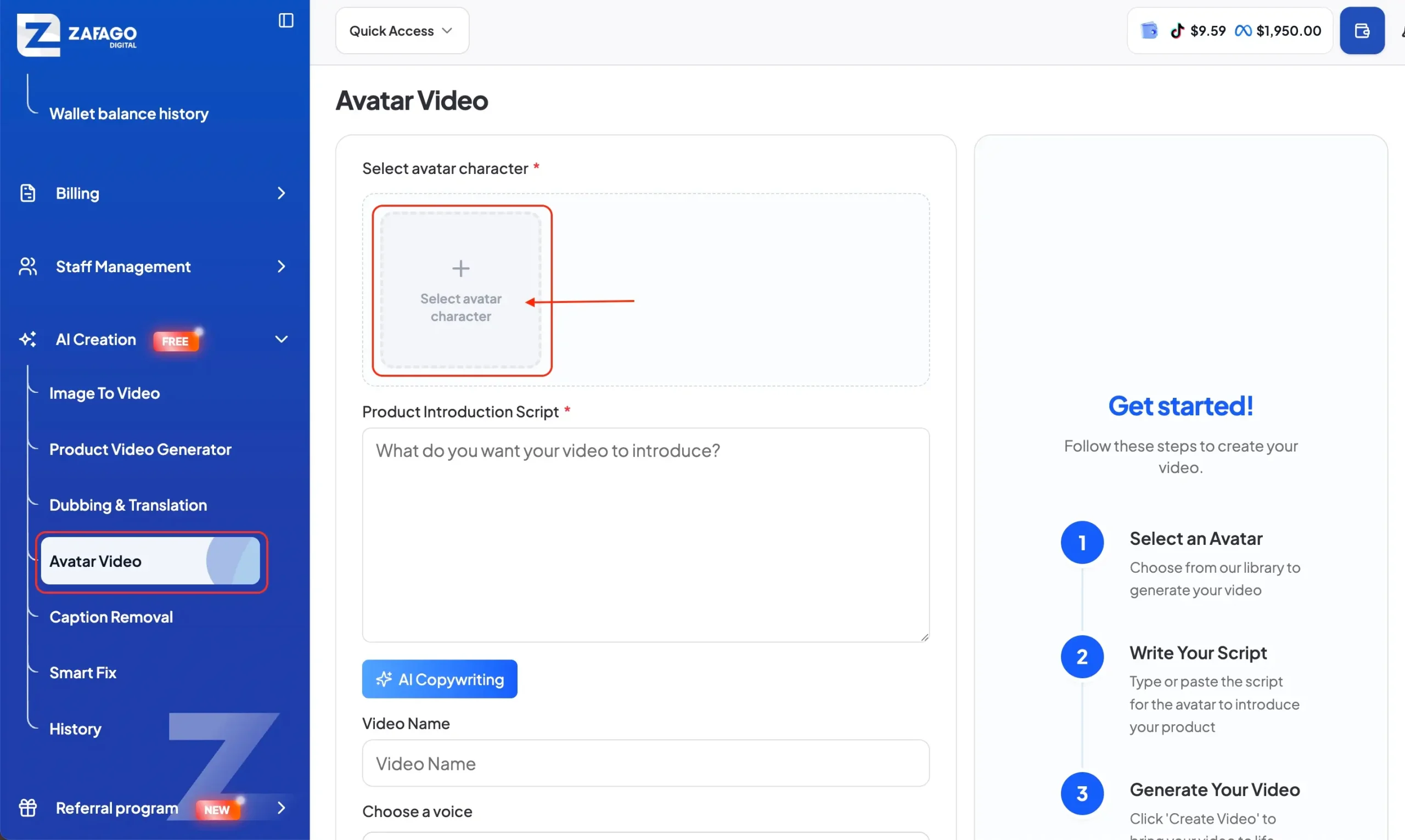Open the wallet button in top bar
The height and width of the screenshot is (840, 1405).
[1362, 31]
